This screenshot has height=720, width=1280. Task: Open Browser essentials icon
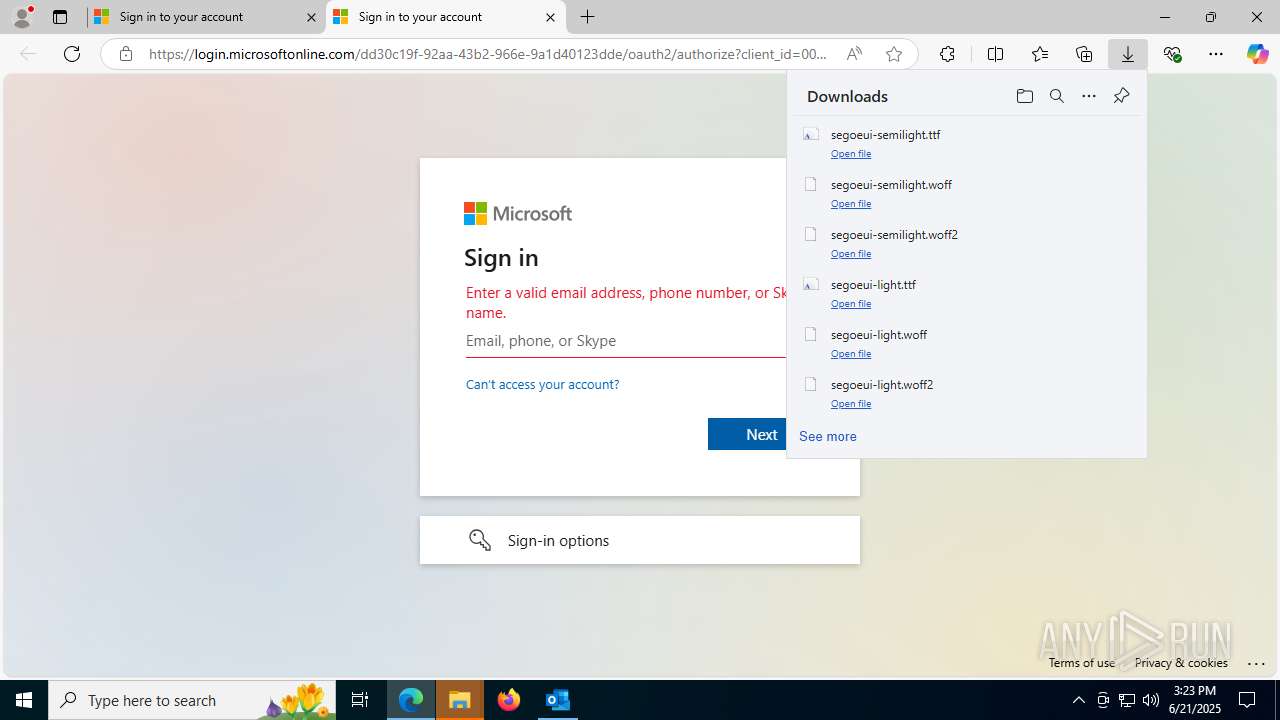coord(1172,54)
